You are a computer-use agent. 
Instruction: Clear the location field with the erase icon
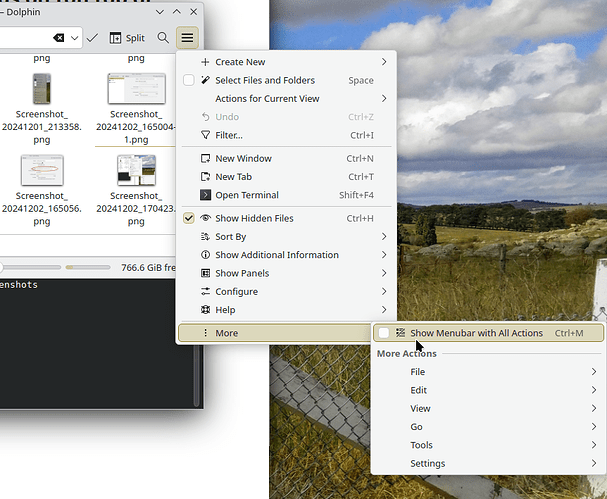58,38
